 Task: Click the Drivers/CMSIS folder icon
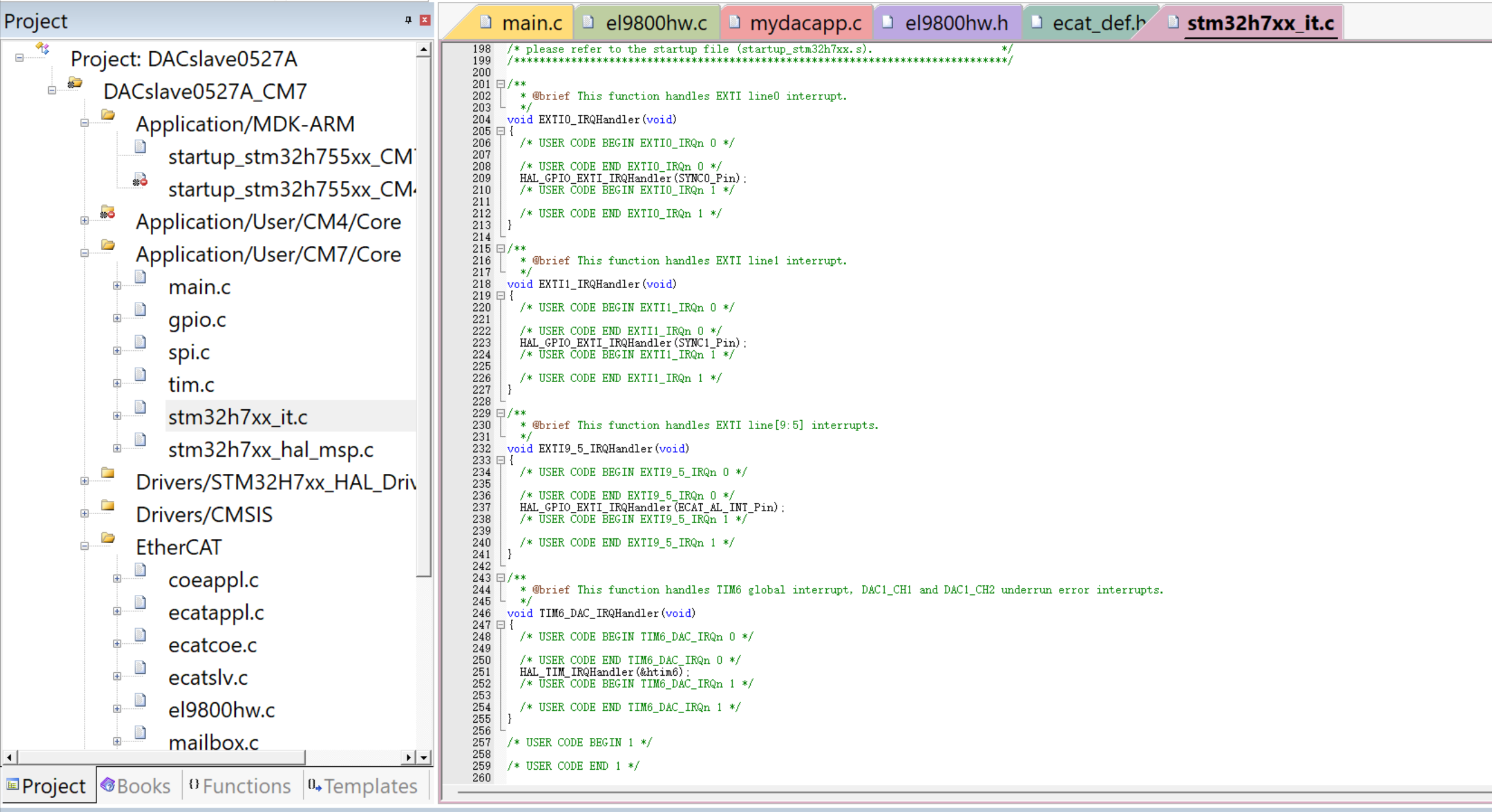(x=108, y=505)
